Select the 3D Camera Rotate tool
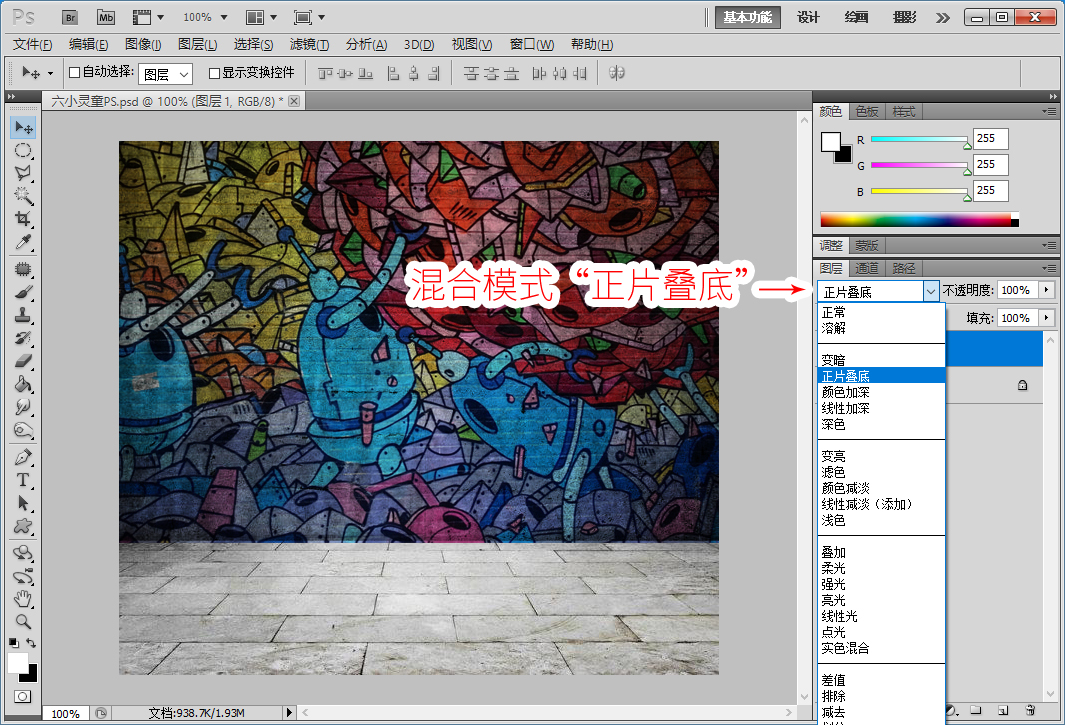 coord(23,576)
